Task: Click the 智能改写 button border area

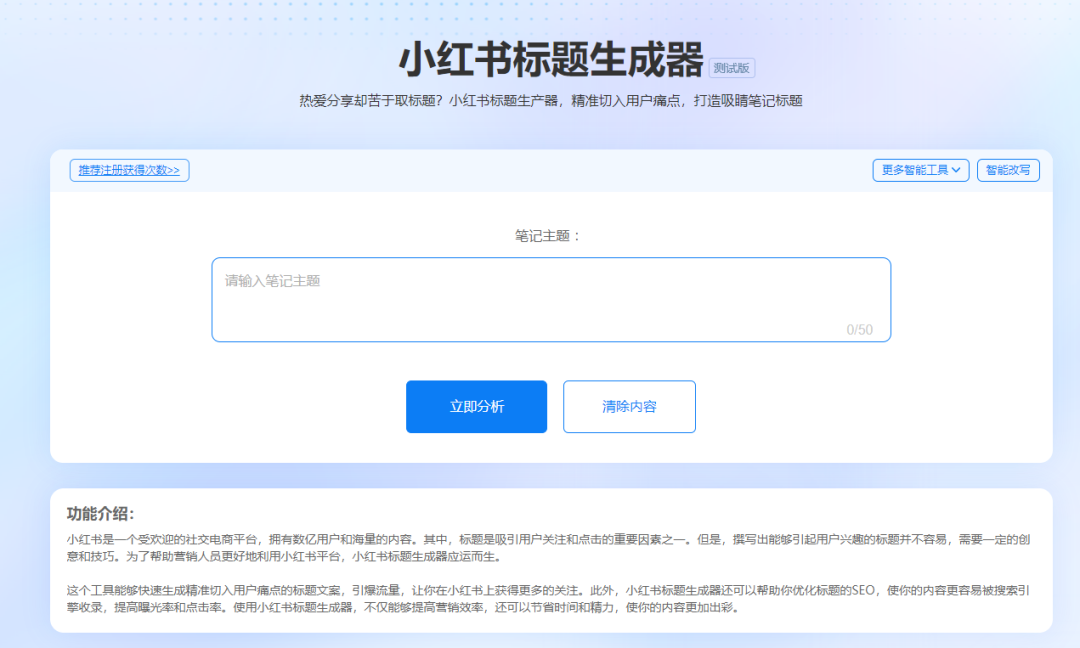Action: (1038, 170)
